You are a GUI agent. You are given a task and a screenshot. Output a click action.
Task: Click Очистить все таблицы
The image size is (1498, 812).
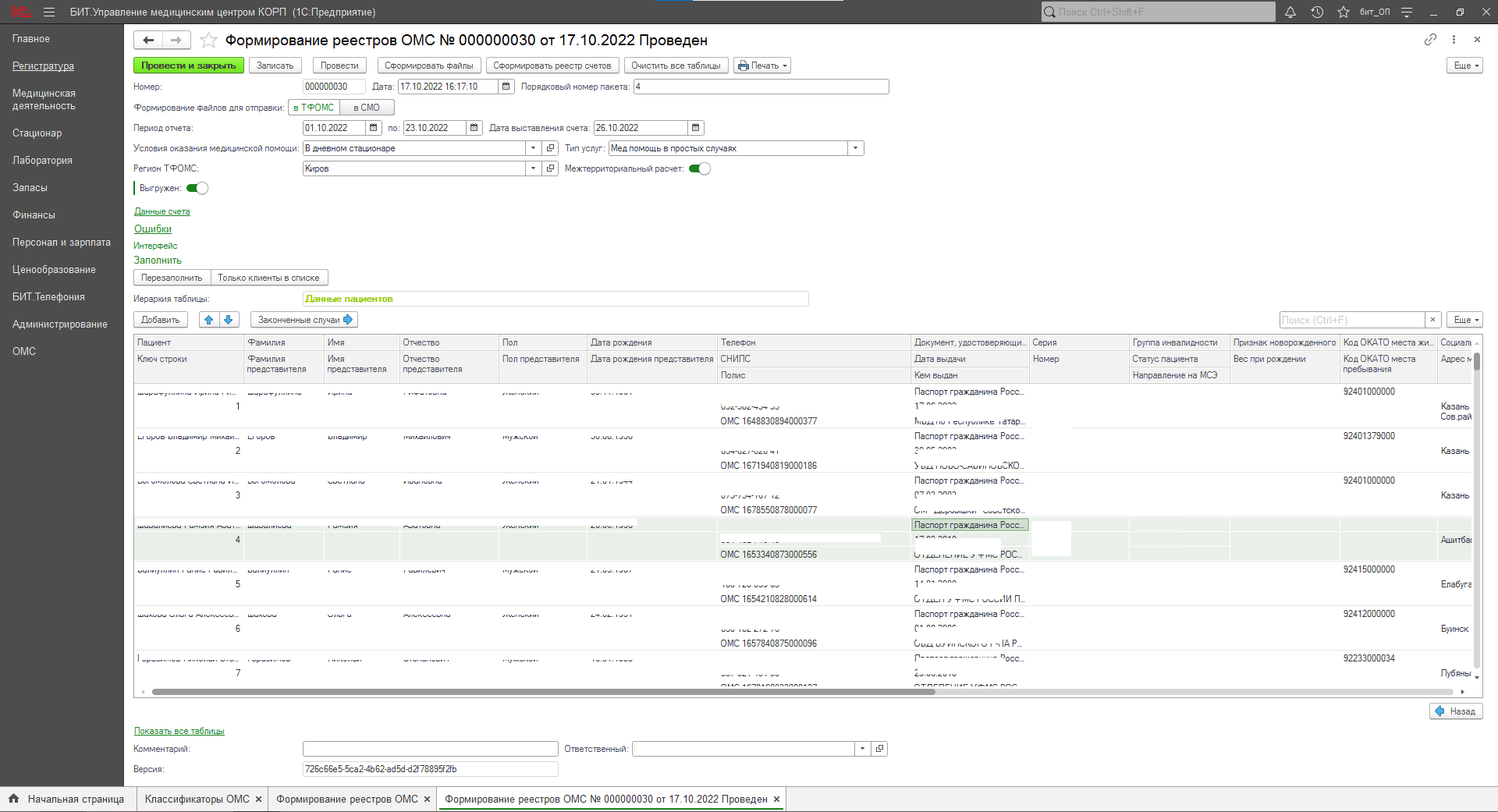point(676,66)
